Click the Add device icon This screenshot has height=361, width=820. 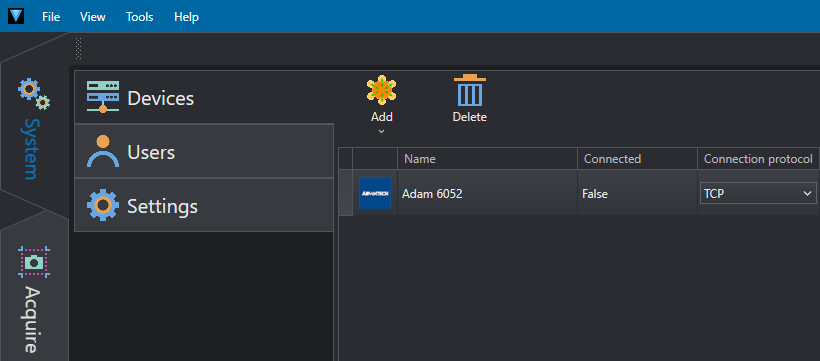(x=381, y=89)
